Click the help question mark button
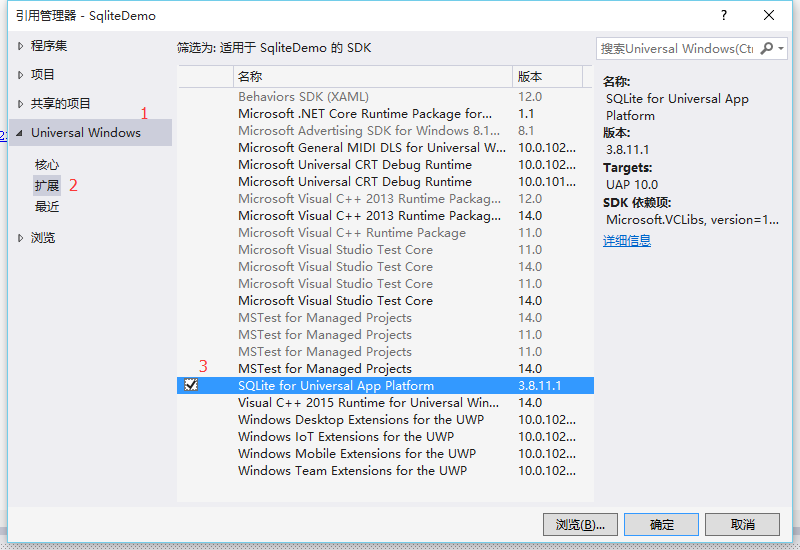This screenshot has height=550, width=800. [x=723, y=15]
